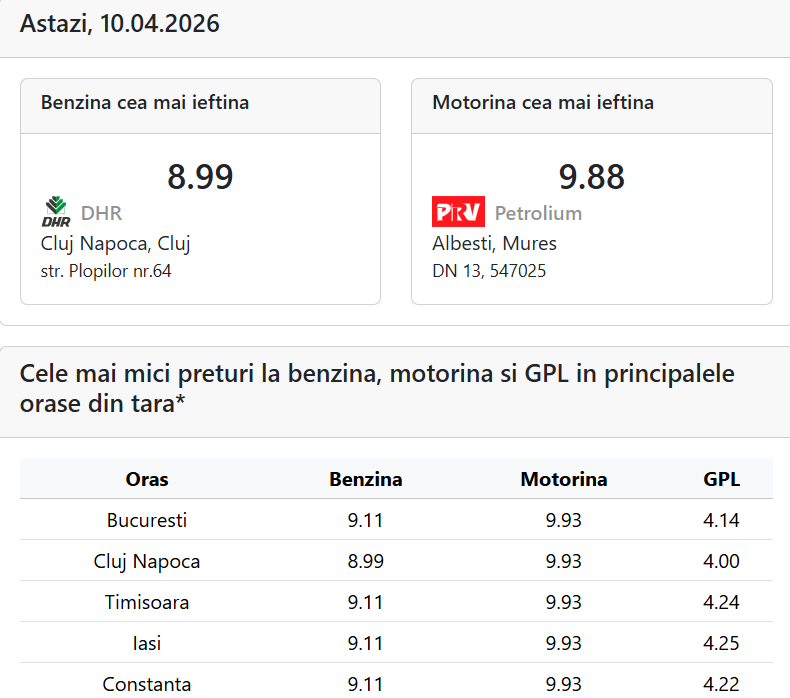Screen dimensions: 790x698
Task: Click the Motorina column header
Action: click(x=564, y=479)
